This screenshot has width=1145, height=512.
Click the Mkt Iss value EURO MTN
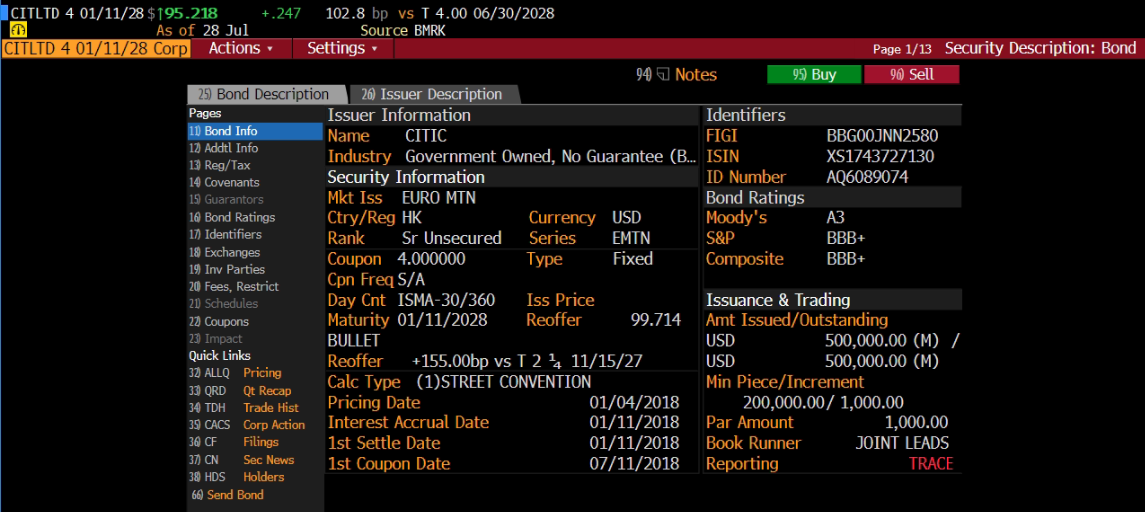click(439, 197)
